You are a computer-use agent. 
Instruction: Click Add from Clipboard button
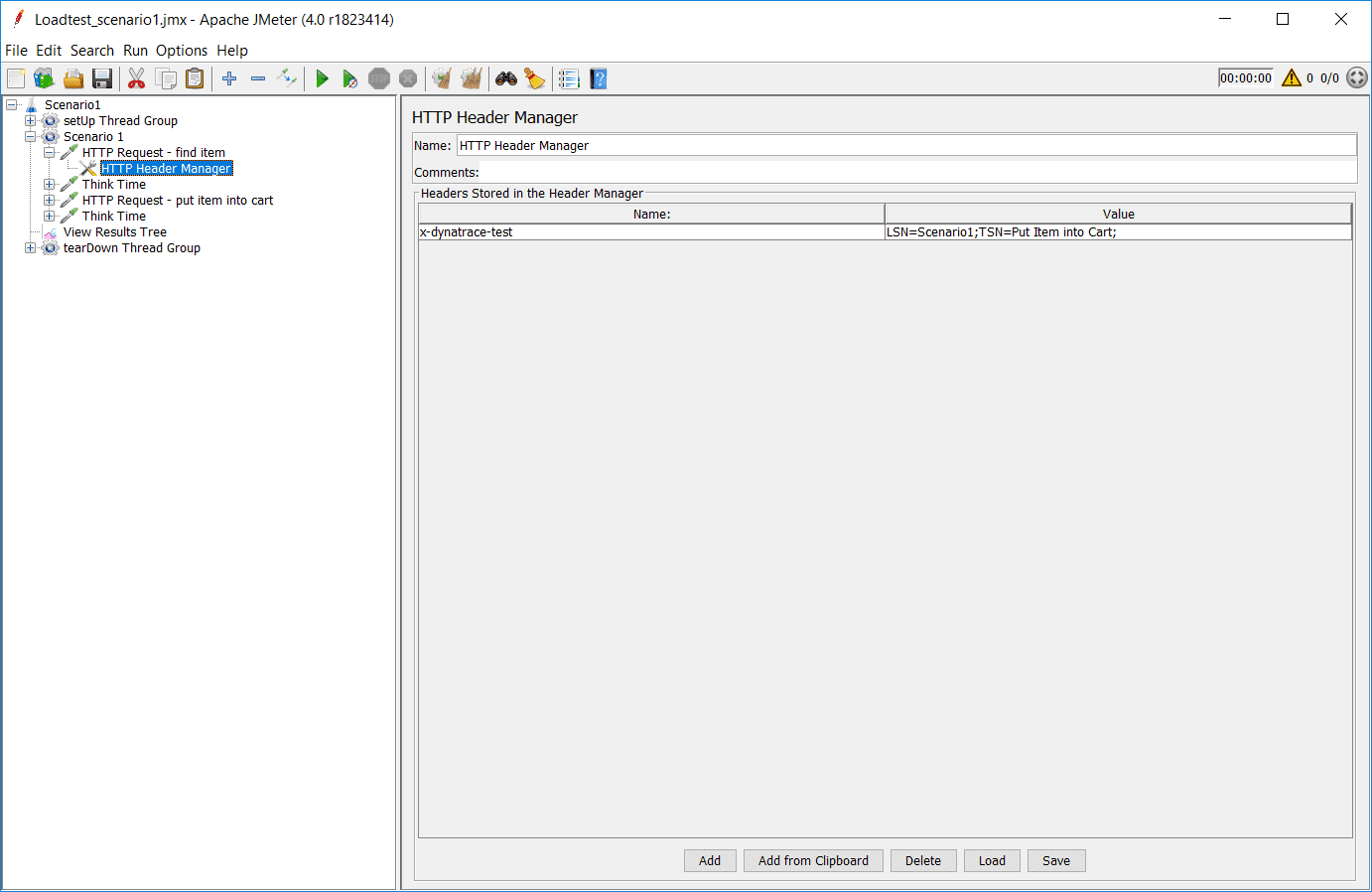(x=813, y=861)
